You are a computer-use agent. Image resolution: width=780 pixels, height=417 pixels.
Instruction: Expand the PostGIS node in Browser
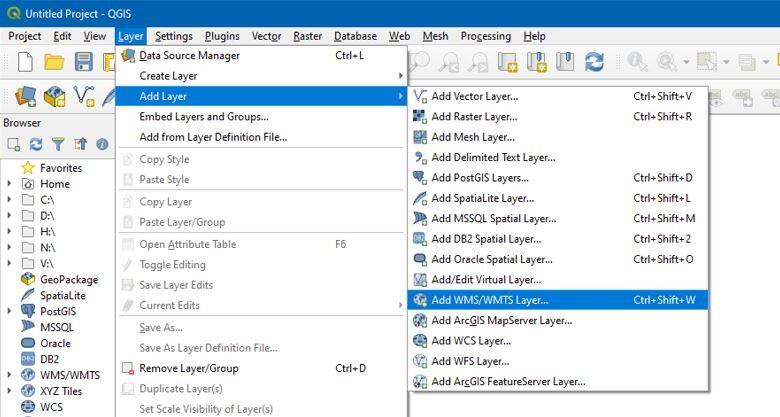coord(9,311)
